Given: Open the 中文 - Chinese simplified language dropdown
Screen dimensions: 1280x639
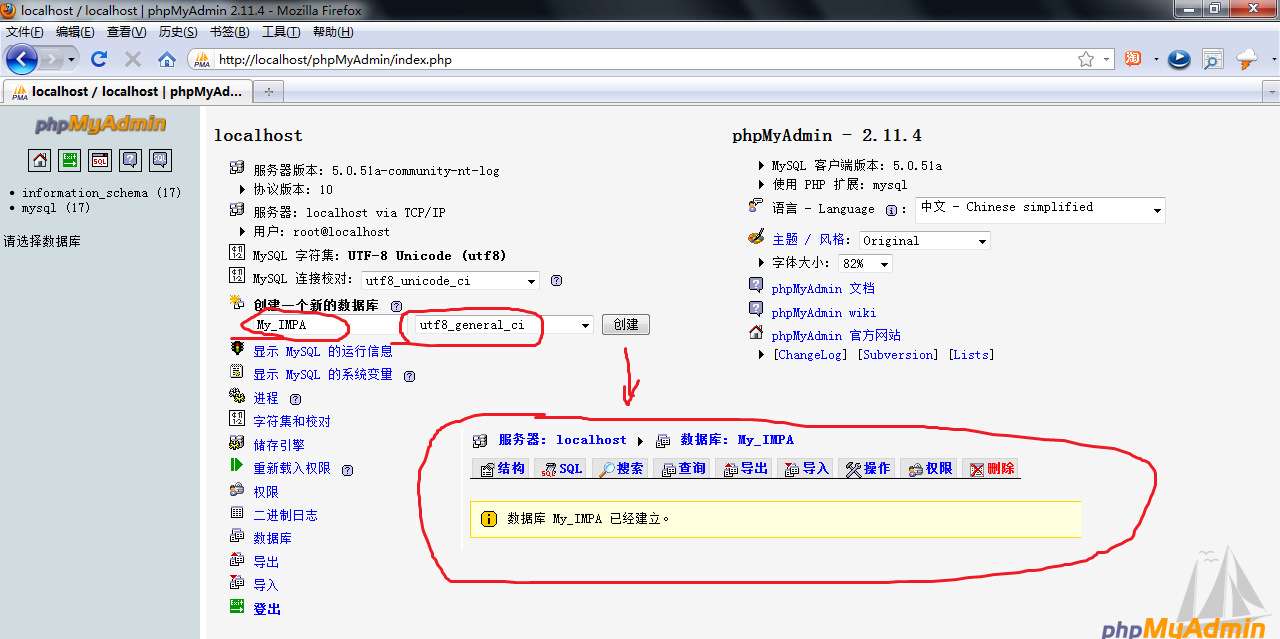Looking at the screenshot, I should [x=1041, y=210].
